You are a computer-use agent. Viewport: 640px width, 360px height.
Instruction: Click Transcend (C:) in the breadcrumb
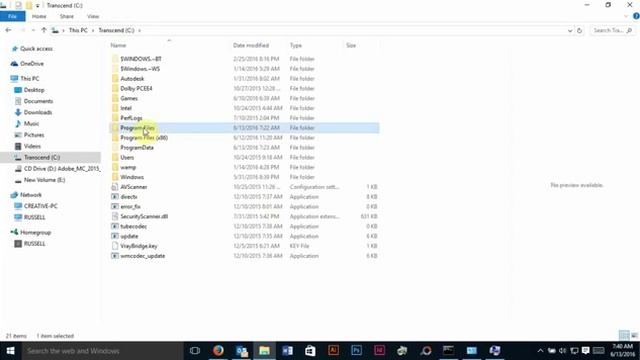(x=116, y=30)
